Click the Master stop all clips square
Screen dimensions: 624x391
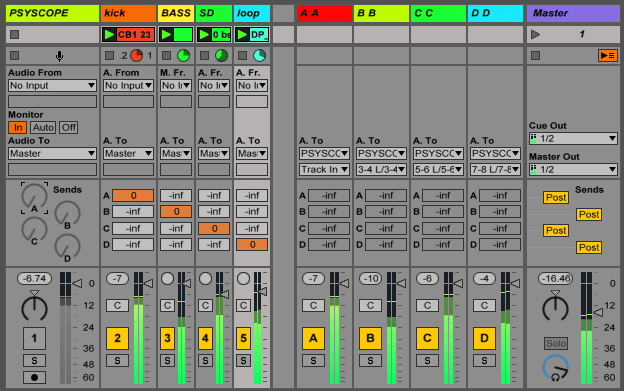[536, 55]
